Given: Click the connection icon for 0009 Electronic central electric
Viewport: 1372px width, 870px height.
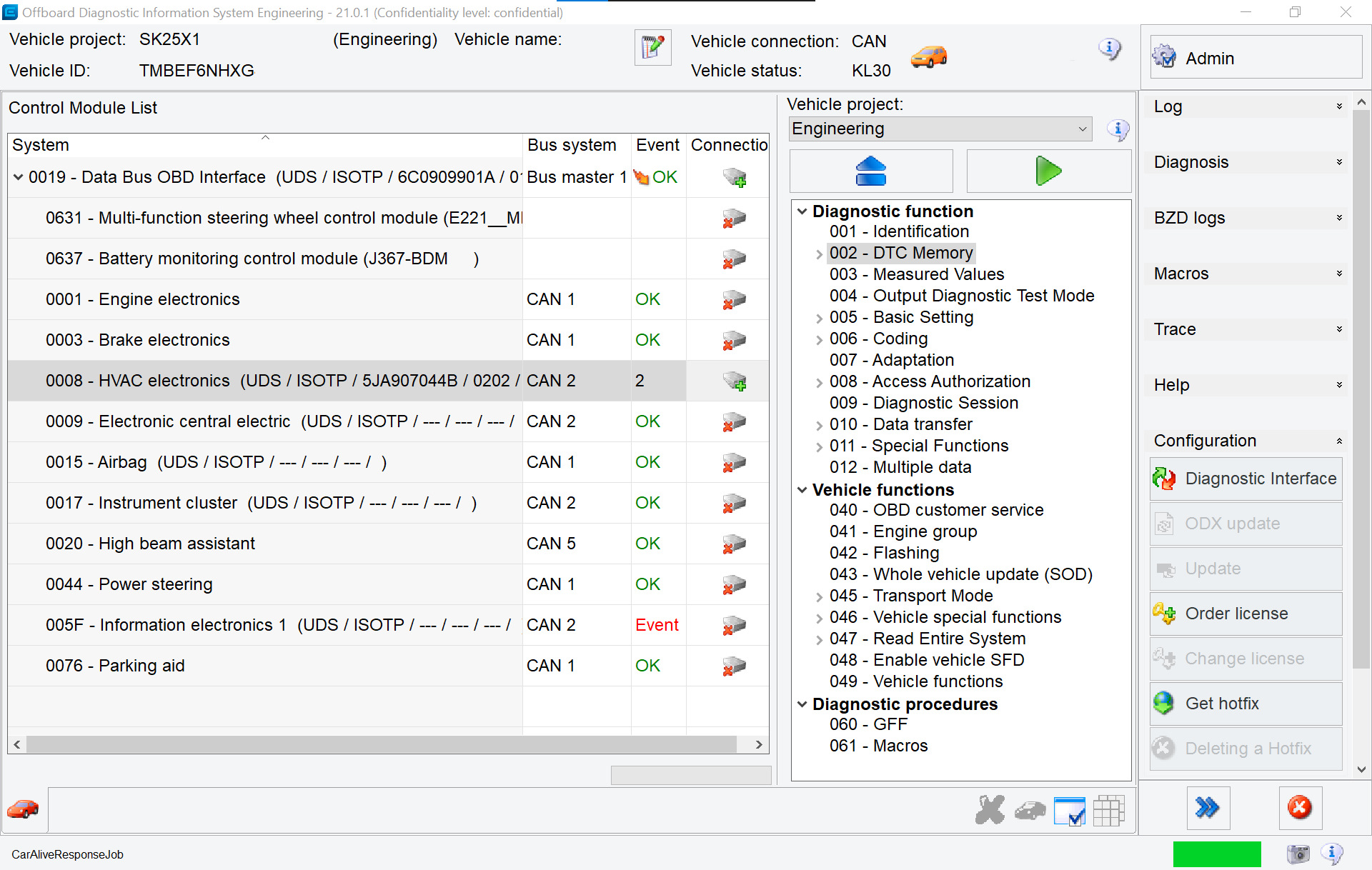Looking at the screenshot, I should 734,421.
